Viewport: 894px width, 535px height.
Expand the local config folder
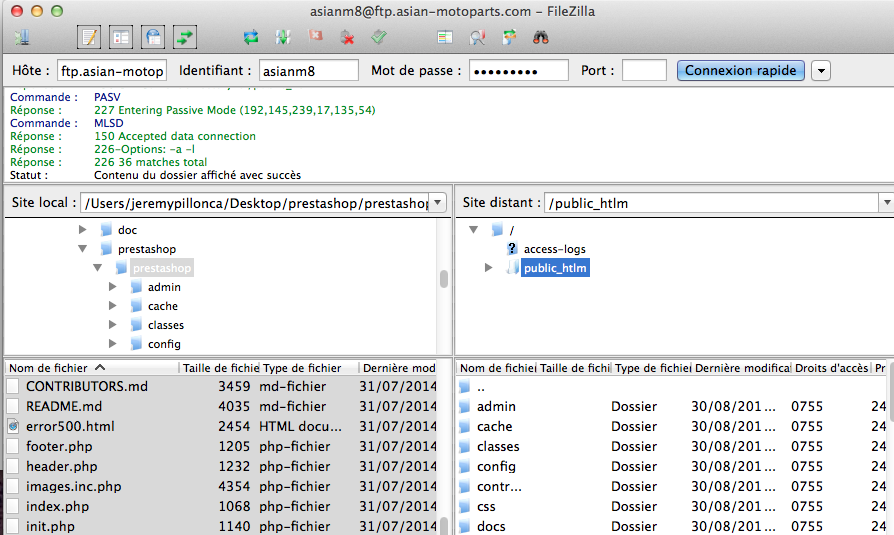click(112, 344)
